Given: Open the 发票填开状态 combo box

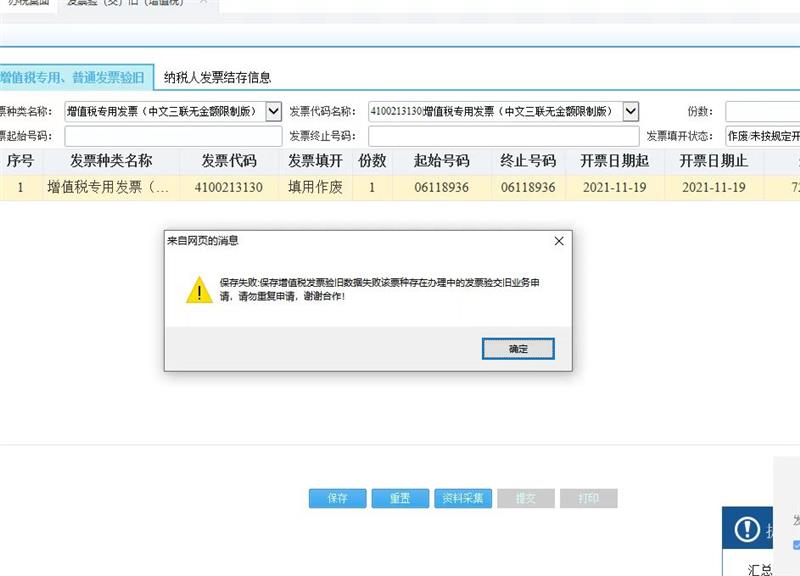Looking at the screenshot, I should pyautogui.click(x=762, y=136).
